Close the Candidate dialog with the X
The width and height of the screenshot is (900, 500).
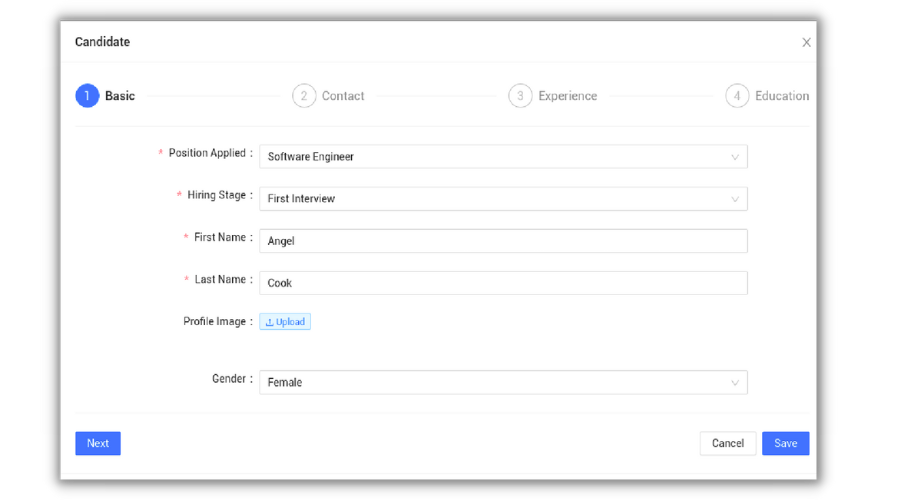806,42
